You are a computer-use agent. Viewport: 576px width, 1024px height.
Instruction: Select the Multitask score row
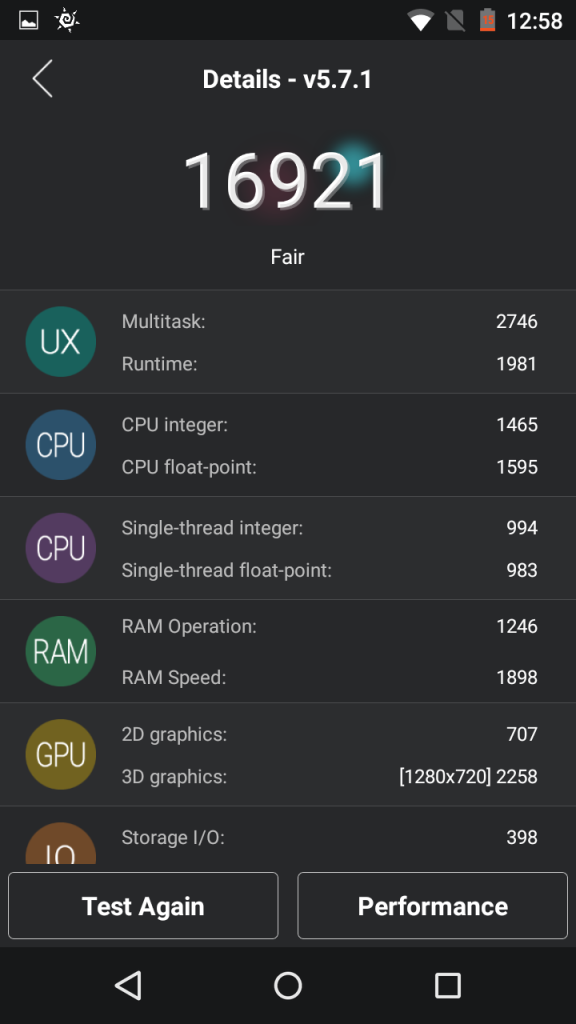[329, 321]
